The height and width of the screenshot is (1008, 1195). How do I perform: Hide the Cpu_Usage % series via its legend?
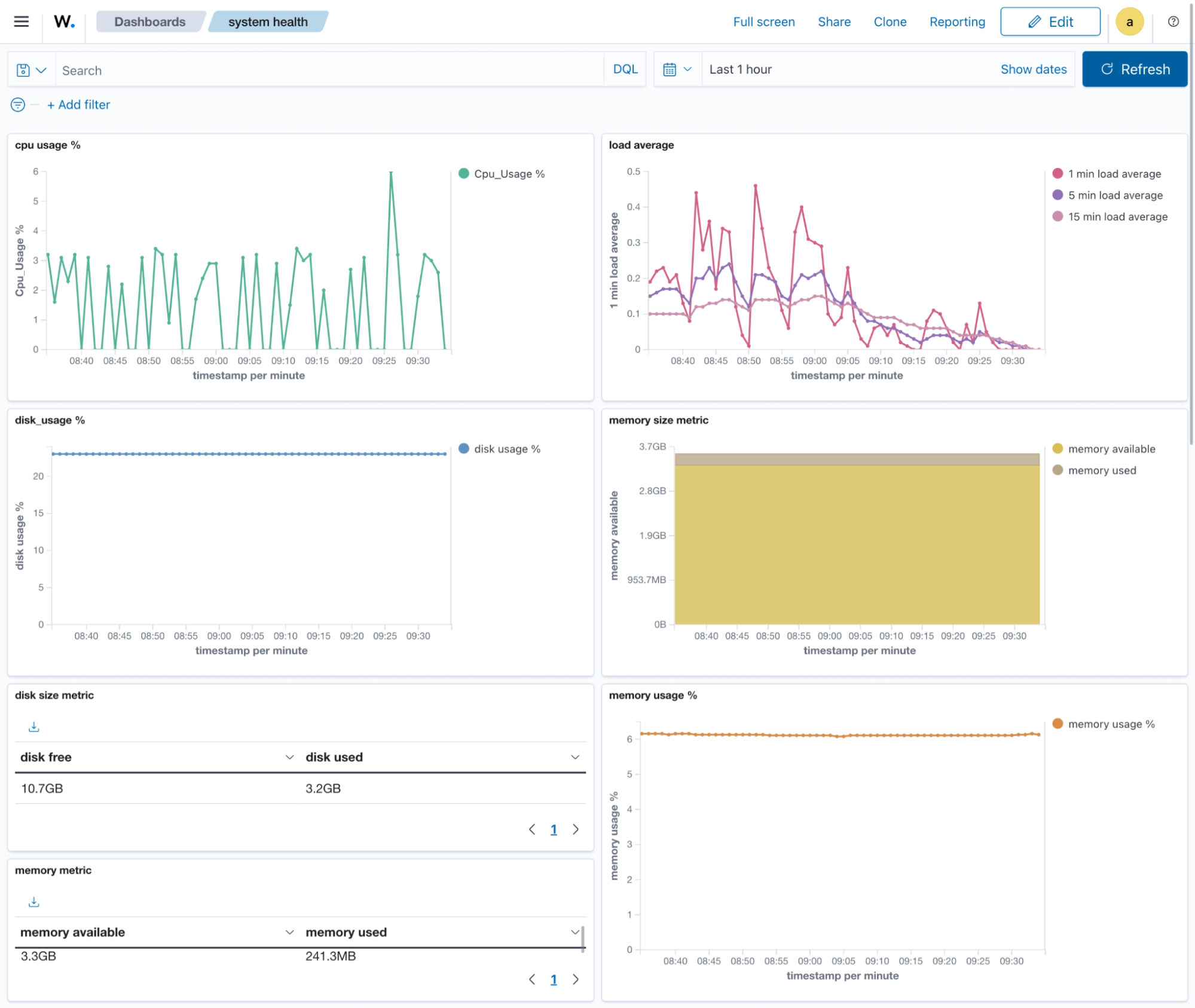point(508,174)
